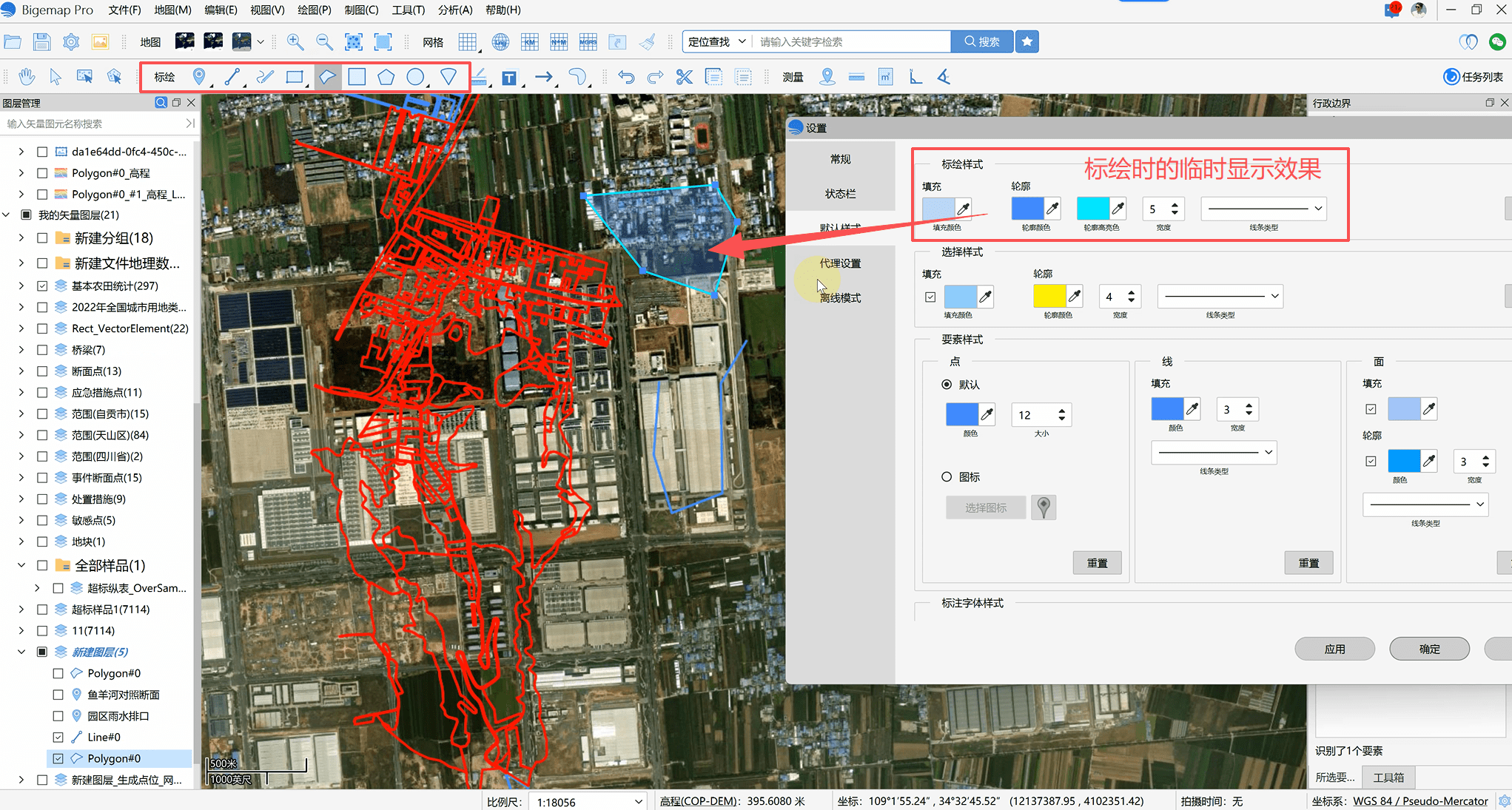Open the 任务列表 task list
The height and width of the screenshot is (810, 1512).
[x=1474, y=77]
